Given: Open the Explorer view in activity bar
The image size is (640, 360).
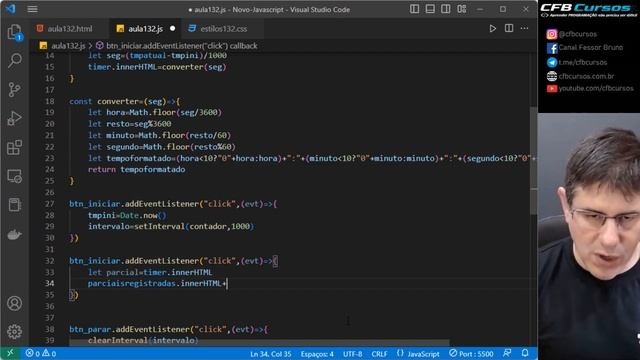Looking at the screenshot, I should [14, 32].
